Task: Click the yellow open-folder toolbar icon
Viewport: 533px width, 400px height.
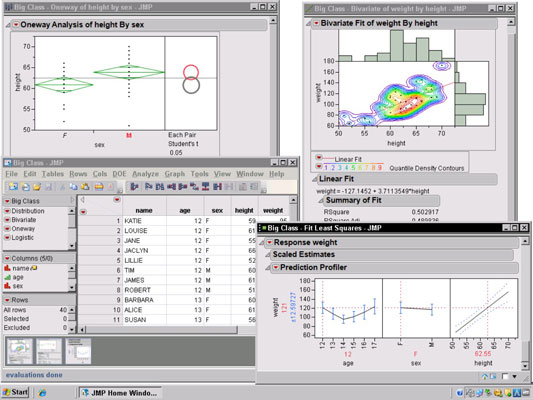Action: tap(37, 186)
